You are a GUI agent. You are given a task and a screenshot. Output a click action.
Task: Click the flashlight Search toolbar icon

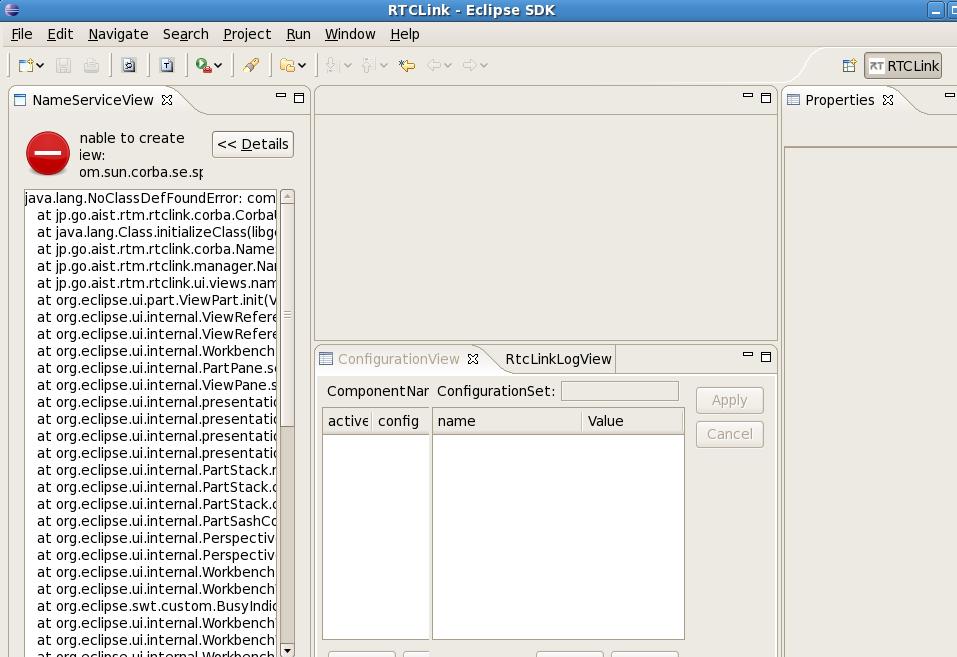pos(251,65)
